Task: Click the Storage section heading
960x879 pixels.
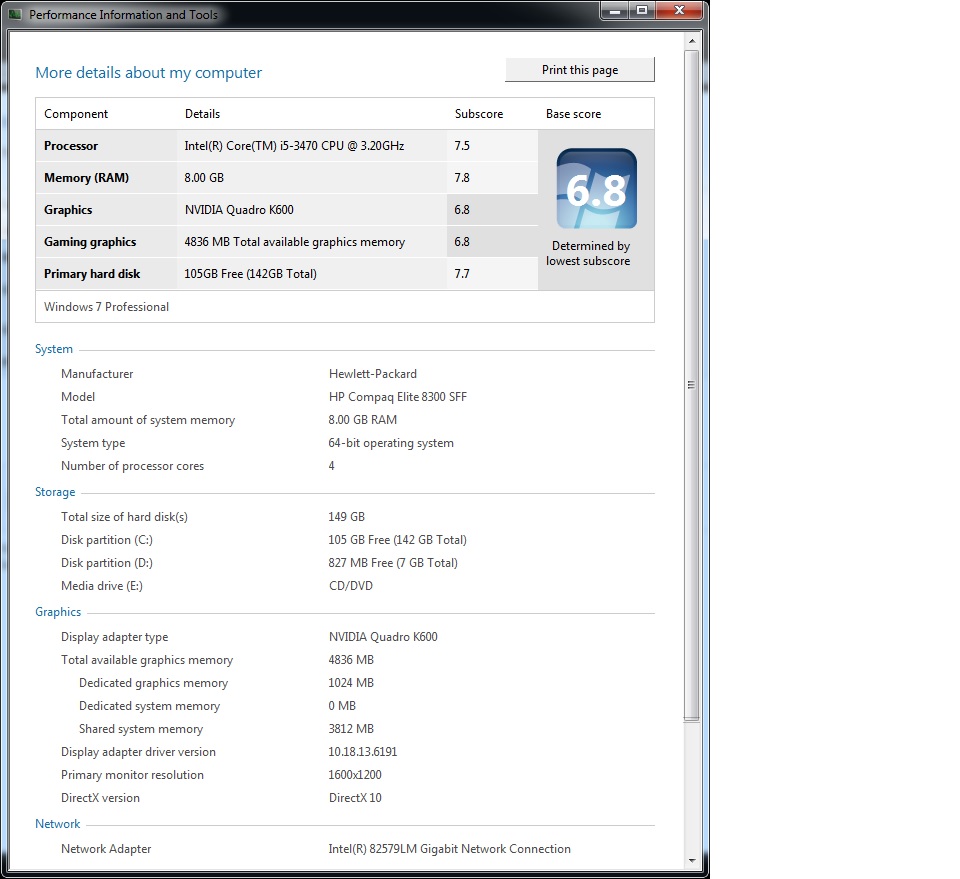Action: pos(55,492)
